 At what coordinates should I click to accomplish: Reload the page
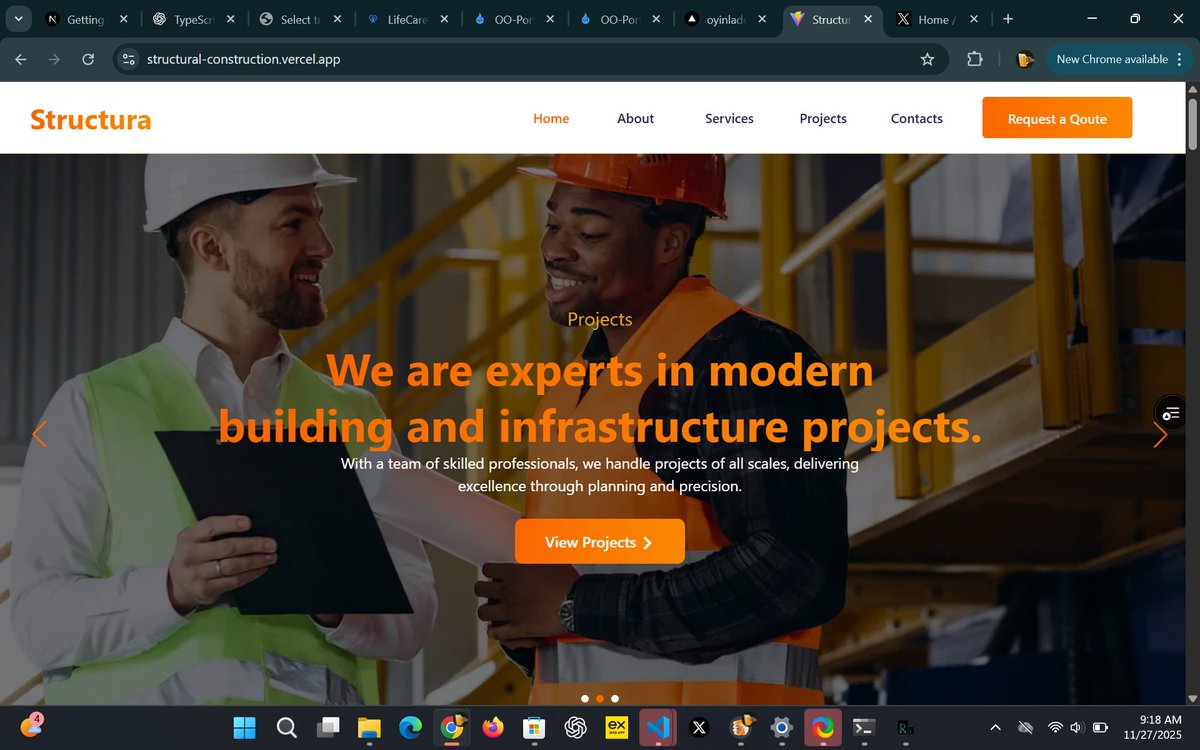pyautogui.click(x=88, y=59)
